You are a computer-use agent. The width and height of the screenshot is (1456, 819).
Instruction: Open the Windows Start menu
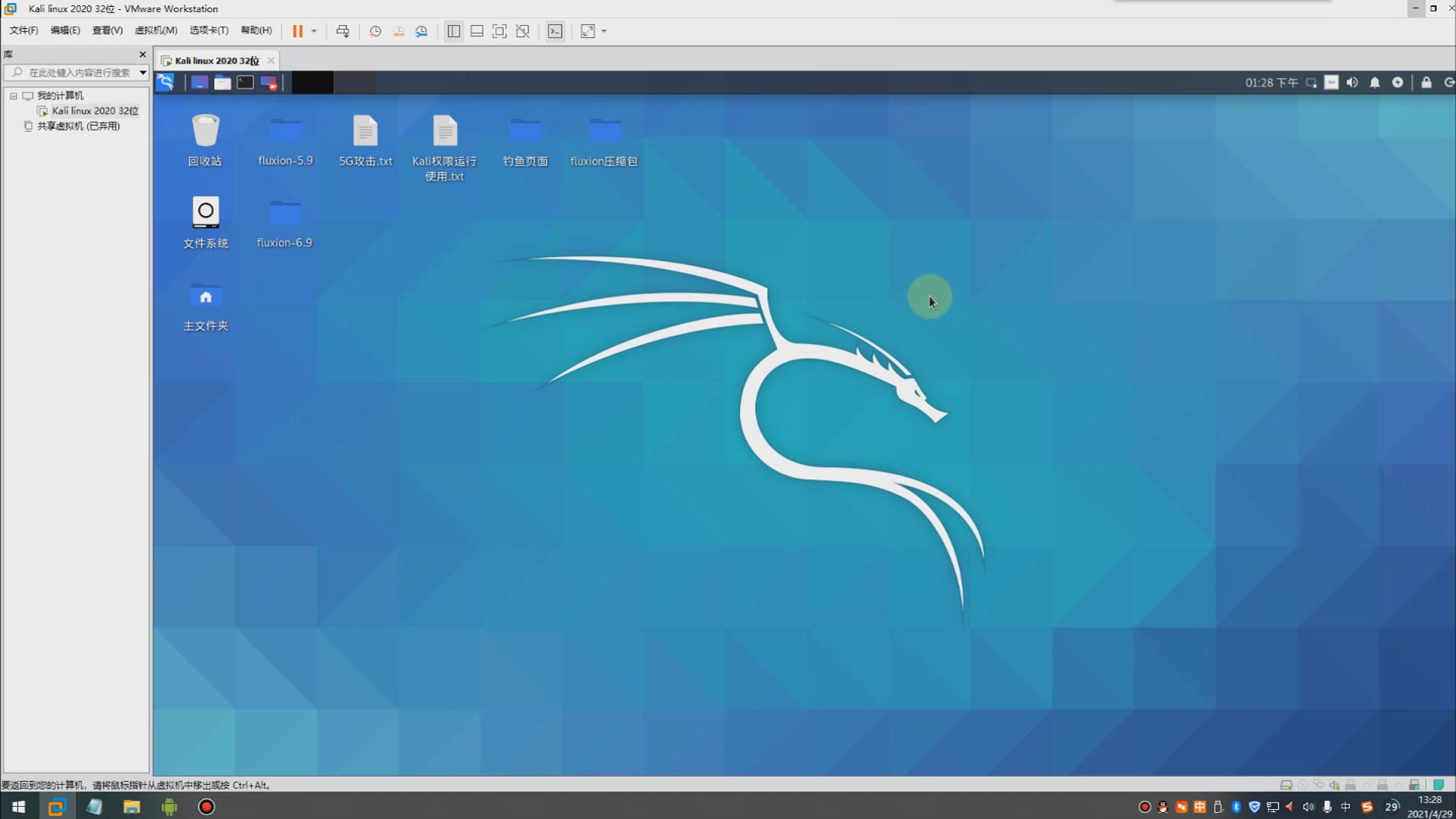tap(19, 806)
